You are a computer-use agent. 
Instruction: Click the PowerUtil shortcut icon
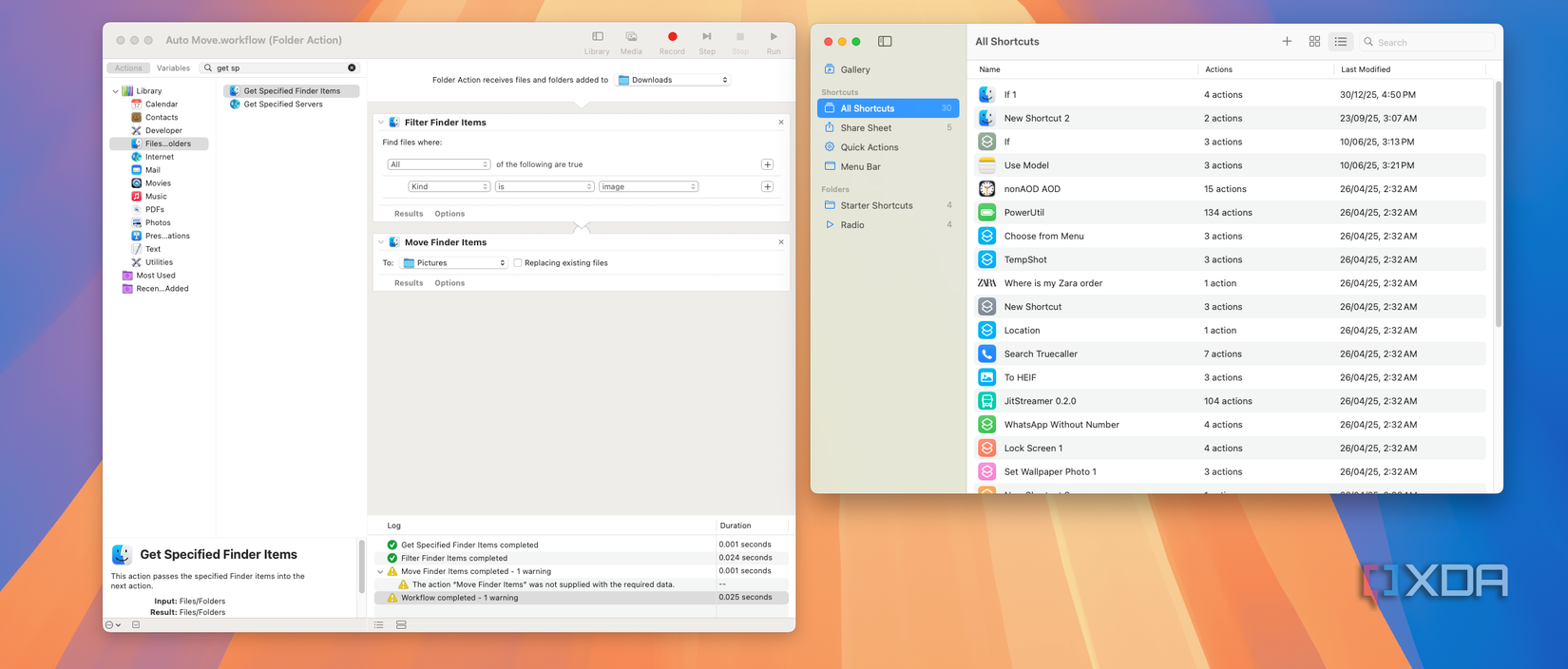tap(987, 212)
